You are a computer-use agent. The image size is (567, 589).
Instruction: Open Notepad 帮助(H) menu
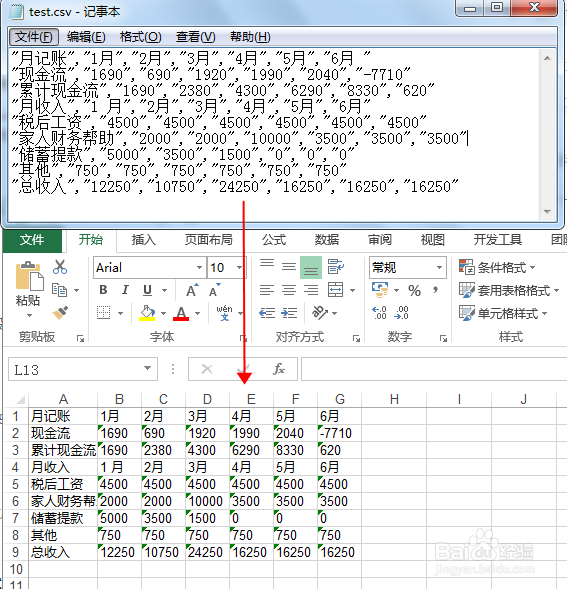pyautogui.click(x=250, y=37)
